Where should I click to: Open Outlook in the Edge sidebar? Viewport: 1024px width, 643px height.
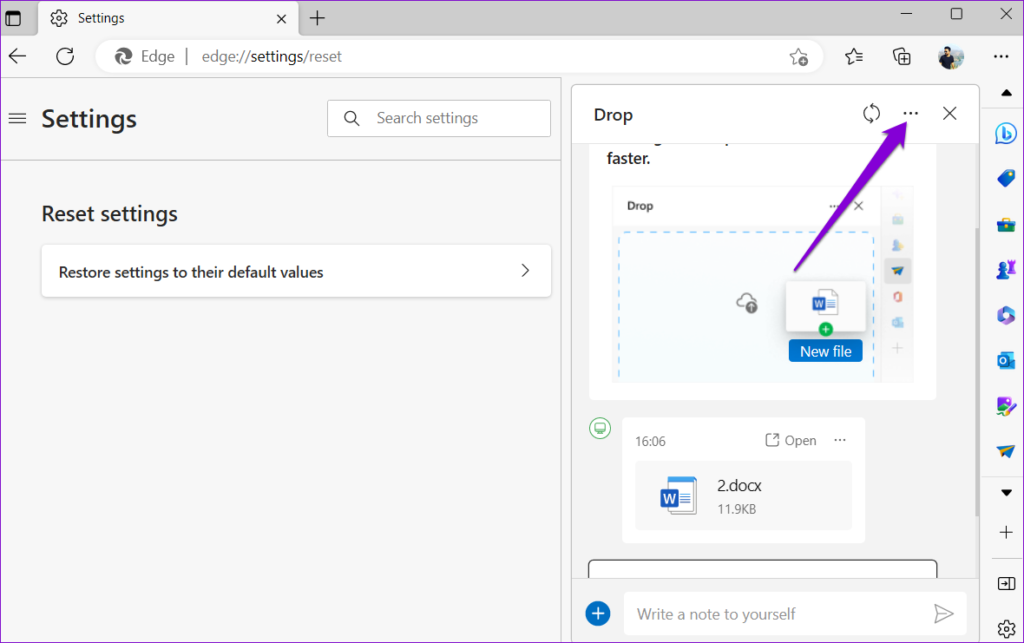point(1005,361)
